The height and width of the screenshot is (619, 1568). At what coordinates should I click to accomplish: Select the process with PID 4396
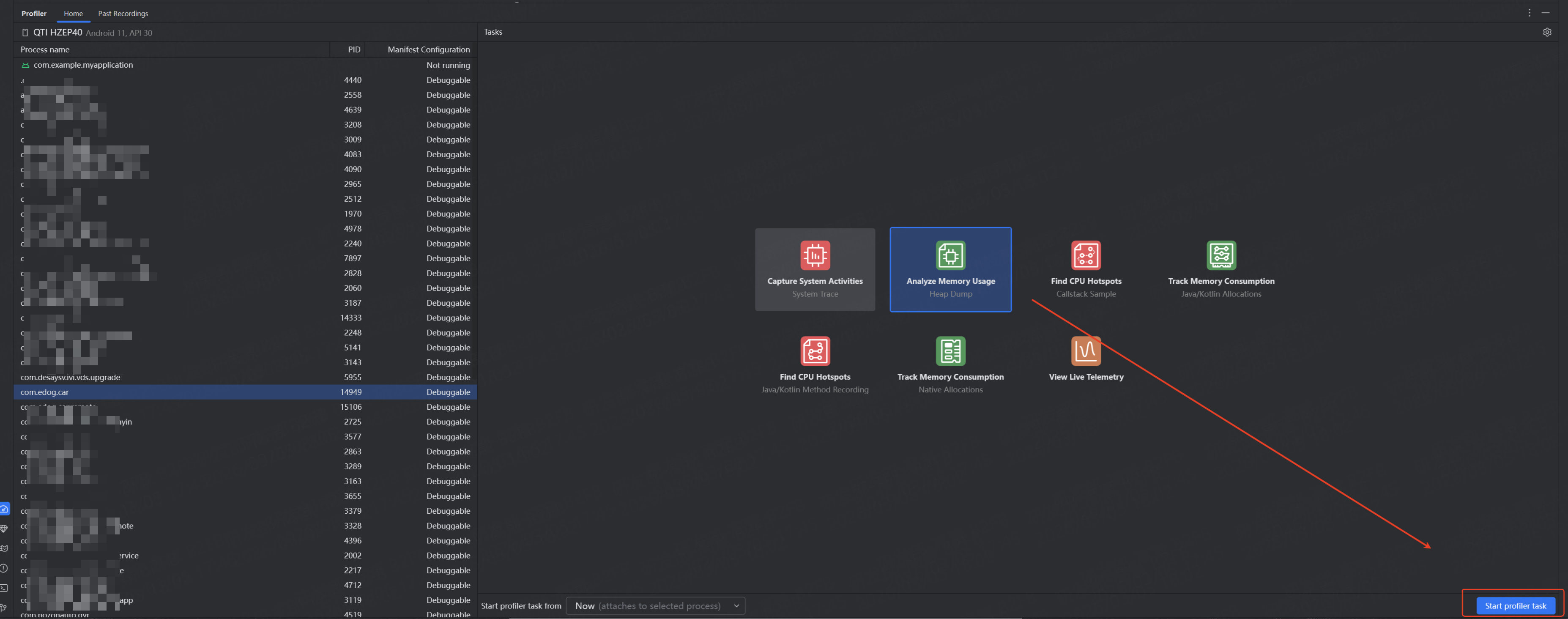pyautogui.click(x=245, y=540)
